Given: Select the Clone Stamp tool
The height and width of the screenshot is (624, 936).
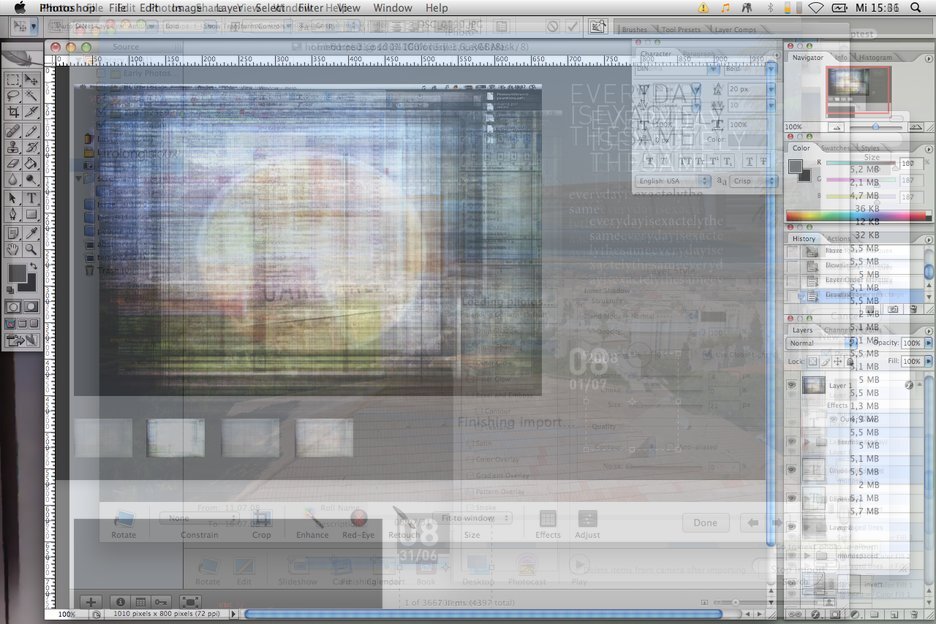Looking at the screenshot, I should pyautogui.click(x=13, y=147).
